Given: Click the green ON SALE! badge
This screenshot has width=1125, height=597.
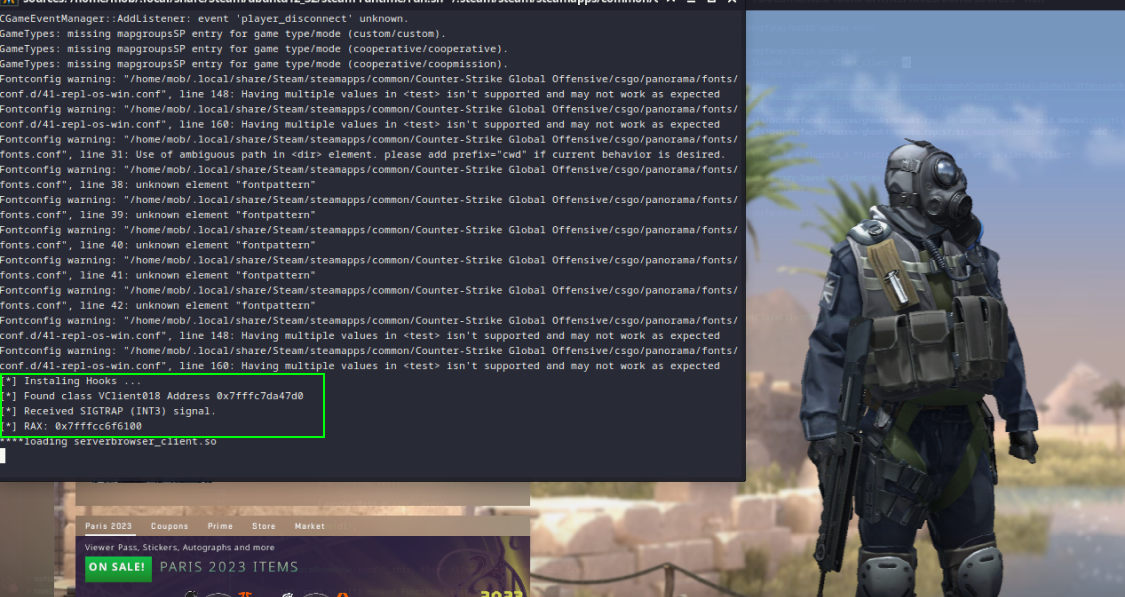Looking at the screenshot, I should [x=118, y=568].
